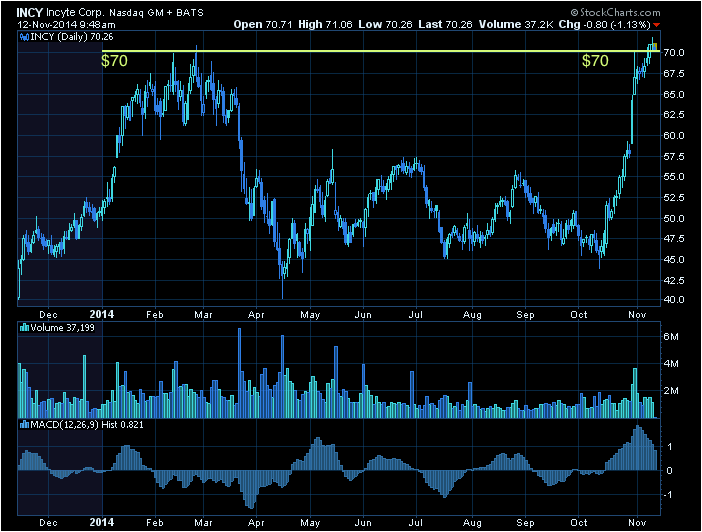Click the 40.0 price axis label
Image resolution: width=702 pixels, height=532 pixels.
click(x=674, y=300)
